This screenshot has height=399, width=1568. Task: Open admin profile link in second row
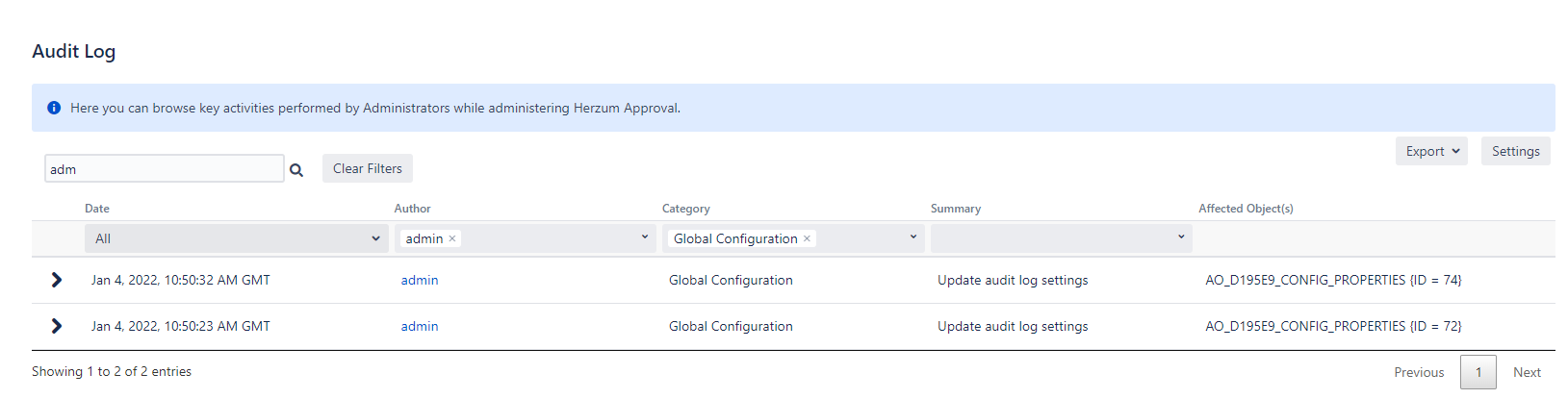coord(420,326)
